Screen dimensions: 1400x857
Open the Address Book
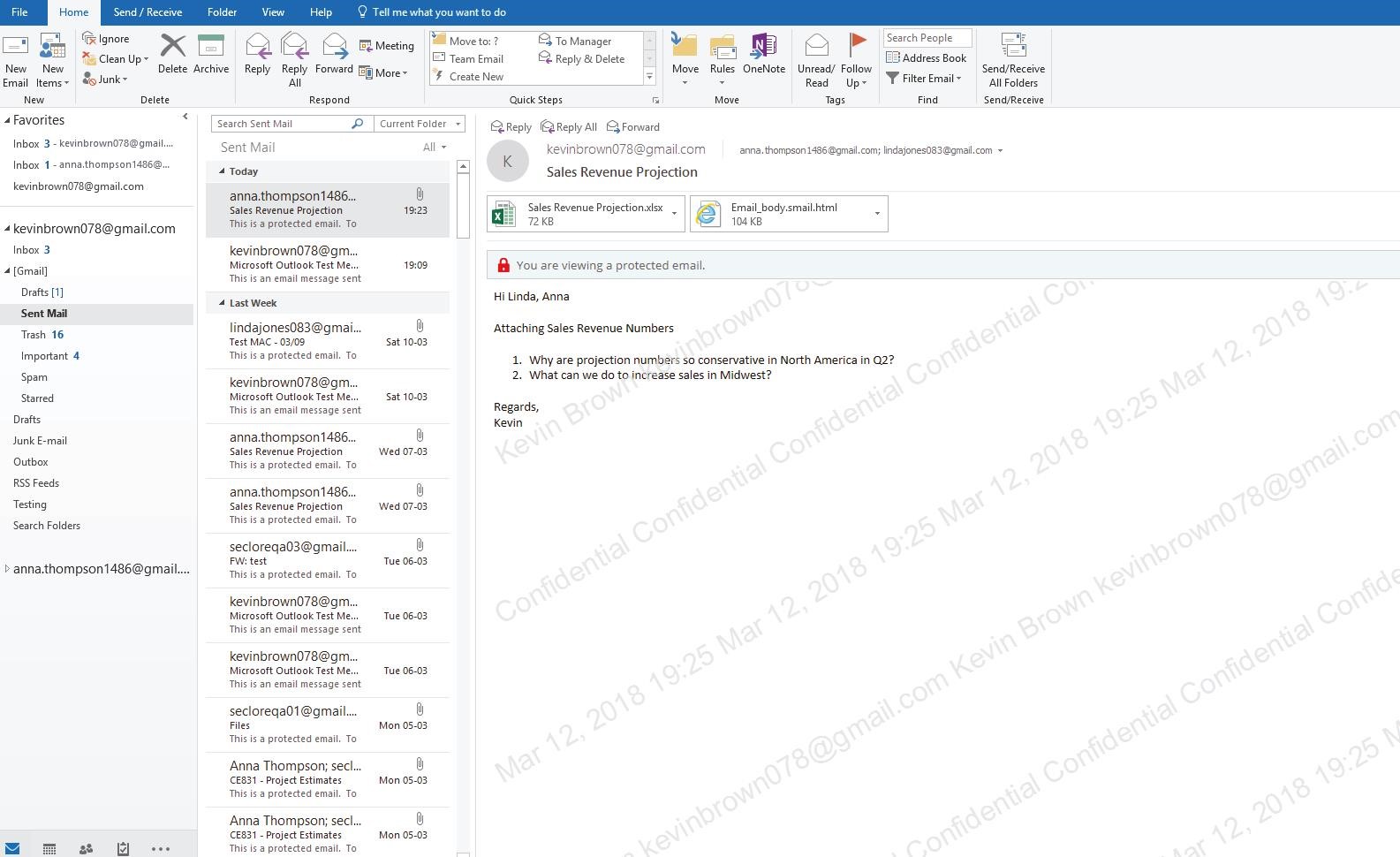[926, 58]
